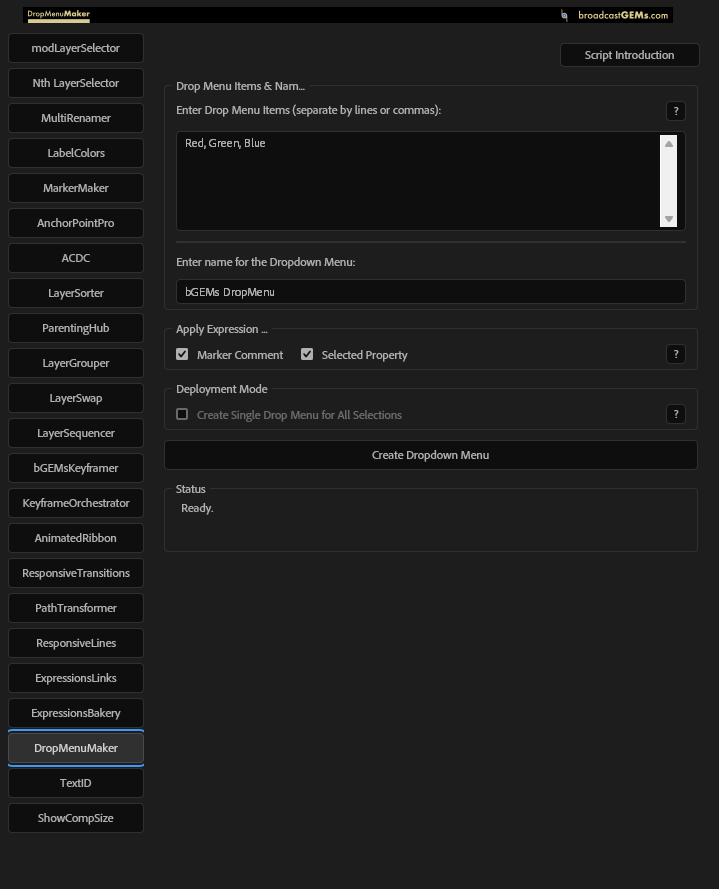
Task: Select the active DropMenuMaker tab
Action: pos(76,748)
